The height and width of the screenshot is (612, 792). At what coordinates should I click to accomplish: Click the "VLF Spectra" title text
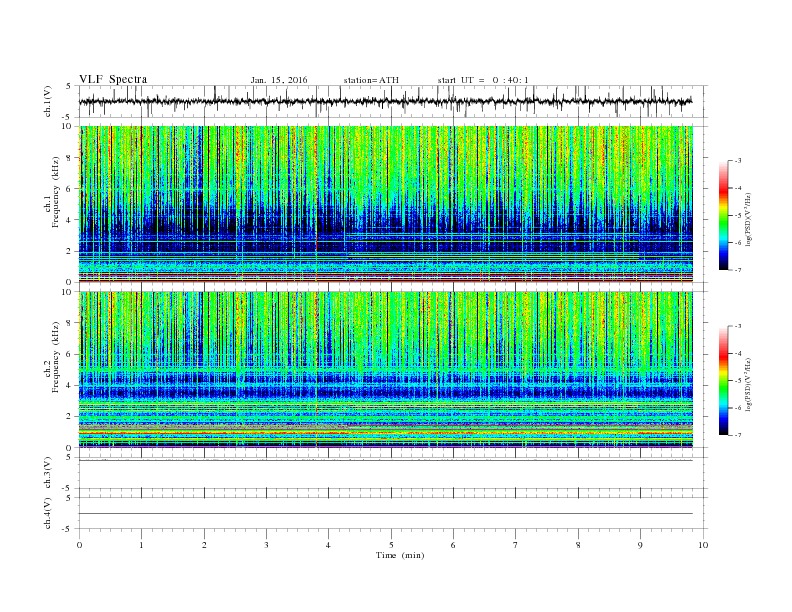coord(113,79)
